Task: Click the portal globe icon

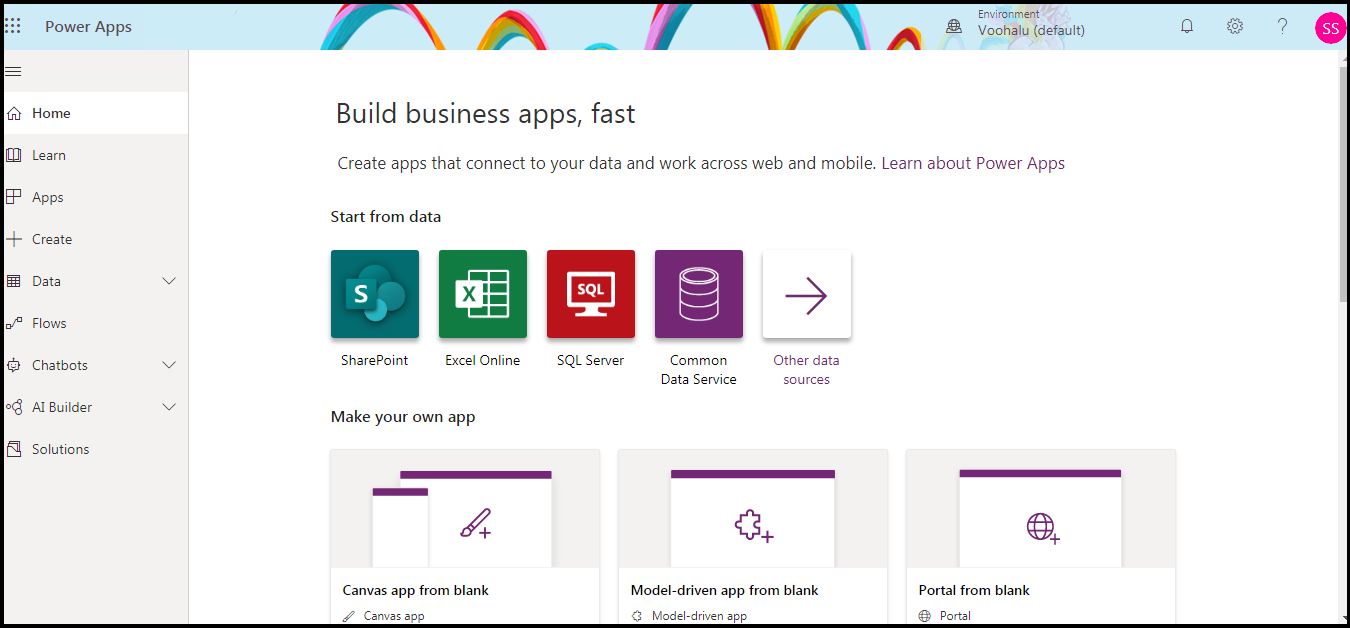Action: click(x=1043, y=527)
